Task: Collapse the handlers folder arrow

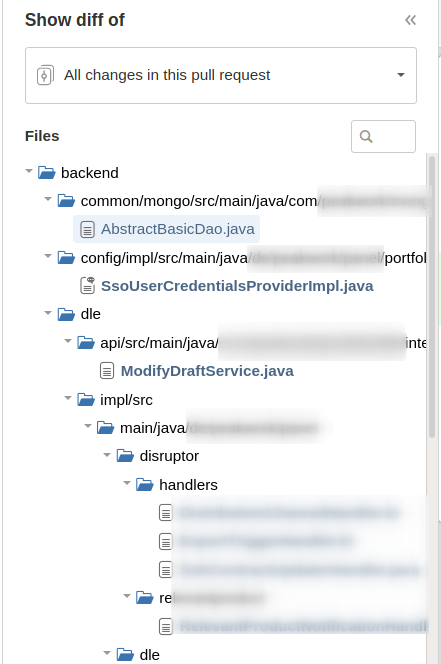Action: [127, 483]
